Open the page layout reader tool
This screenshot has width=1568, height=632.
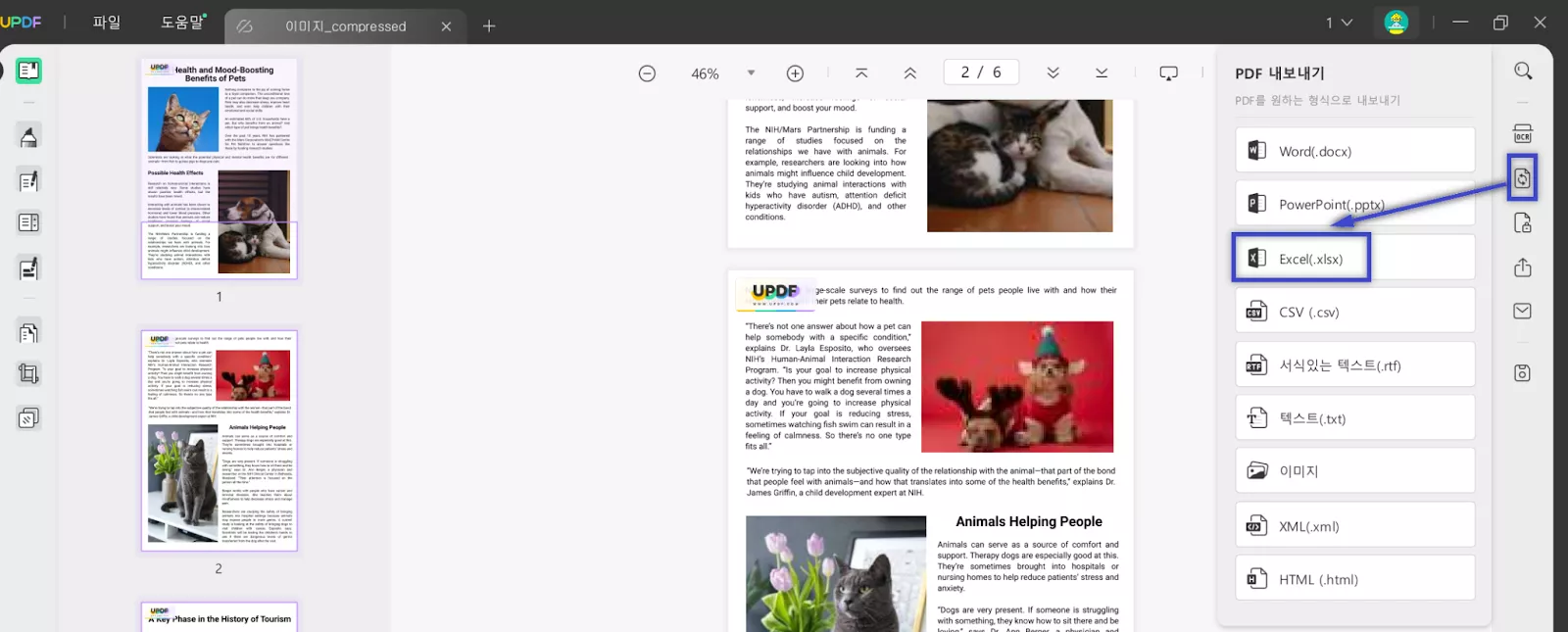click(x=28, y=223)
